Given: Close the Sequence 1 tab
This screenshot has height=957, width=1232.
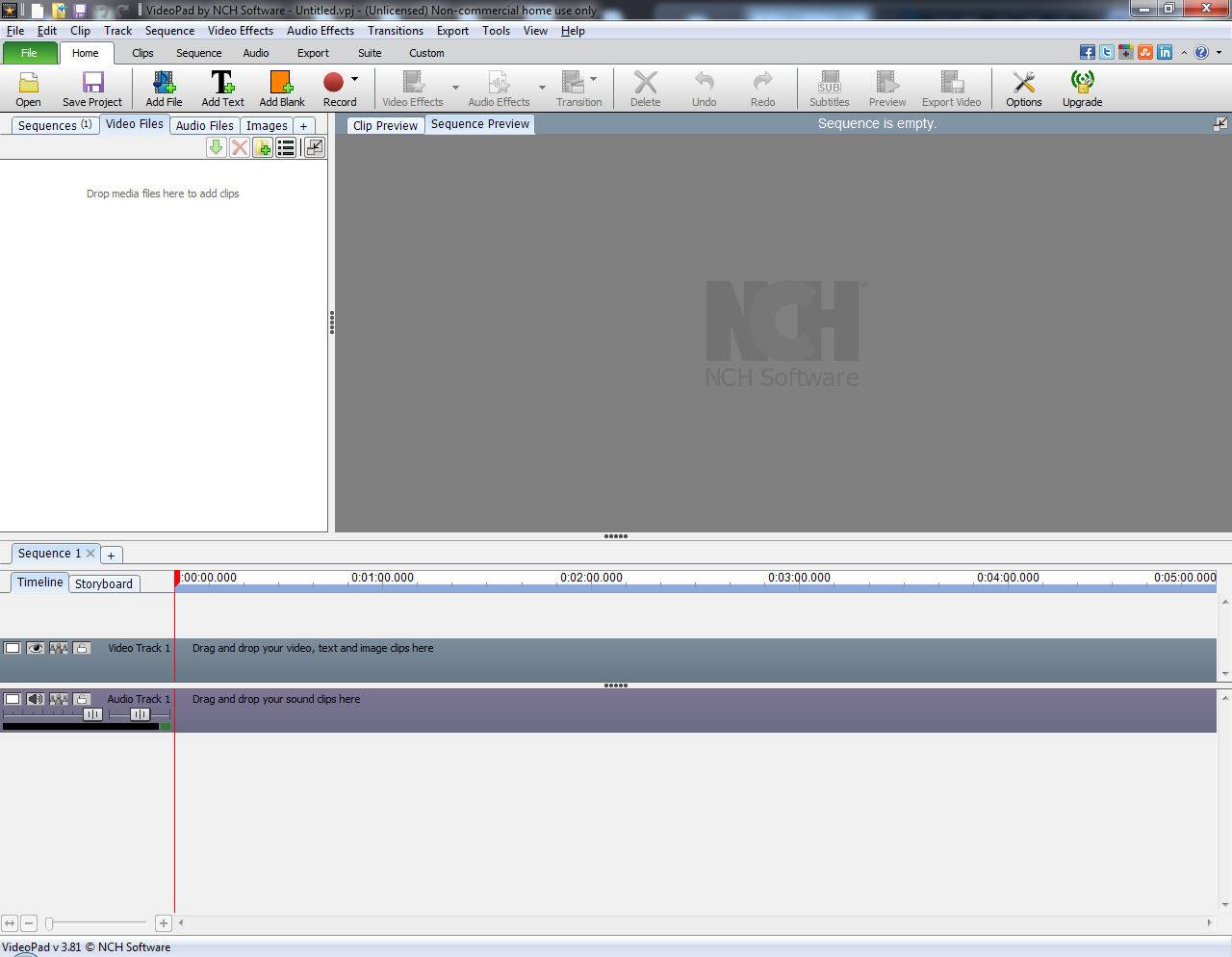Looking at the screenshot, I should tap(90, 553).
